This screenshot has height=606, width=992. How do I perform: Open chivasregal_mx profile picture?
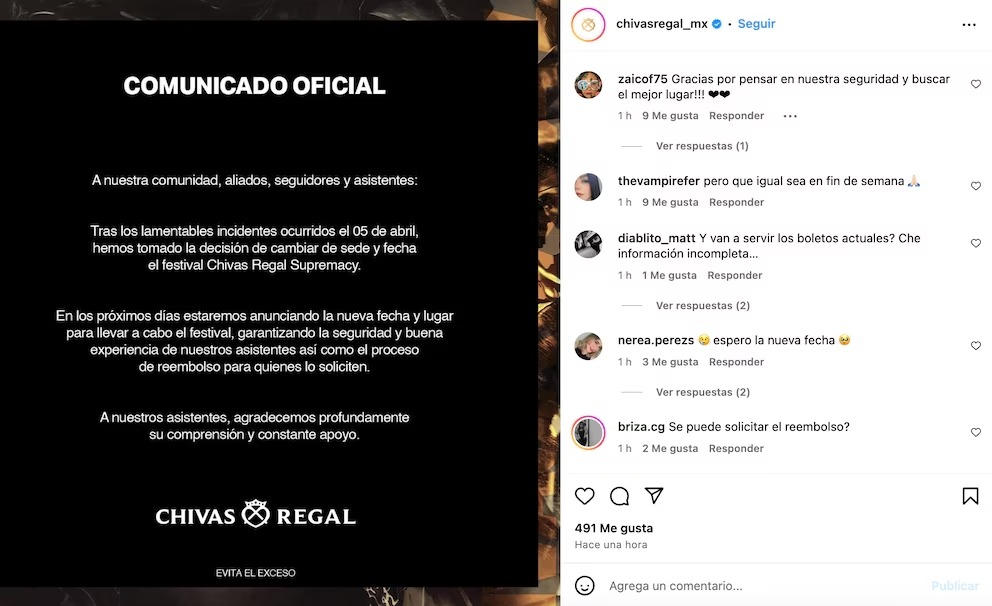click(588, 25)
